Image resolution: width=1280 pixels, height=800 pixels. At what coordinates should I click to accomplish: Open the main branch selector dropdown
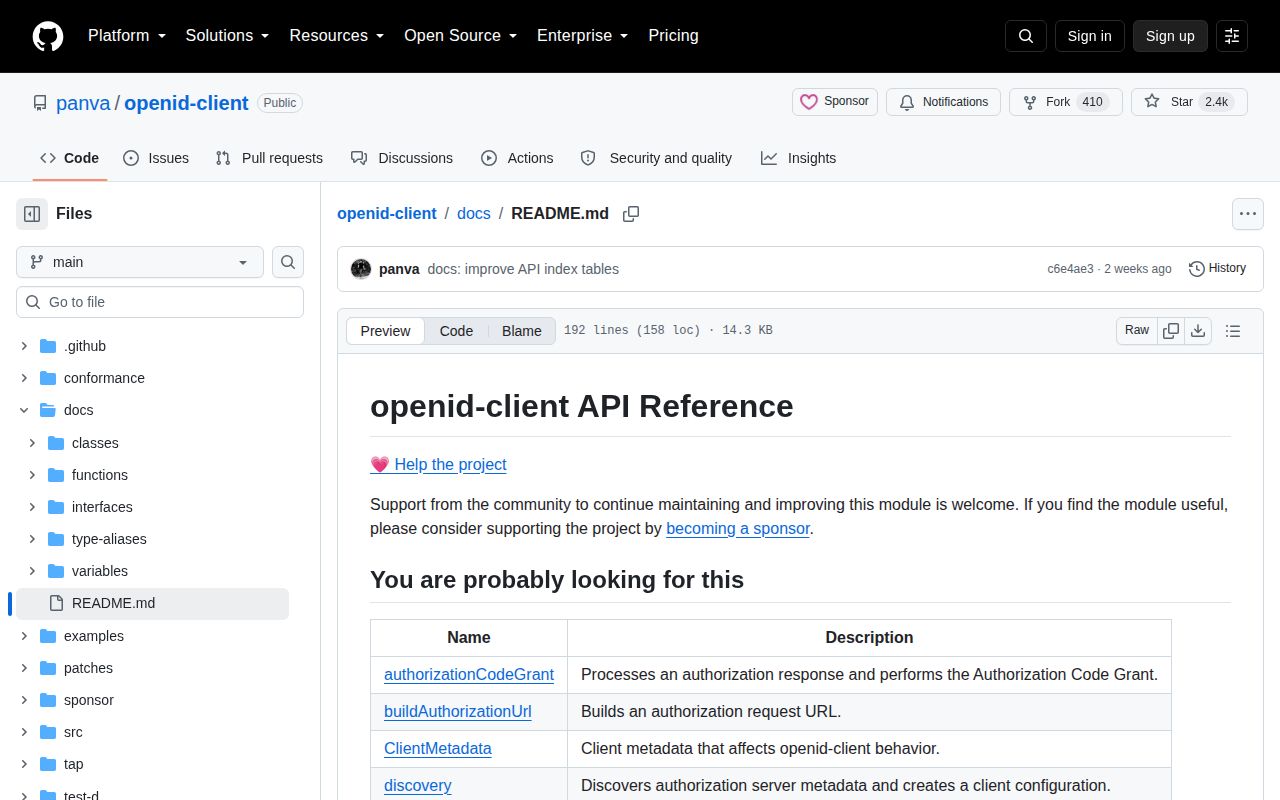click(x=140, y=262)
